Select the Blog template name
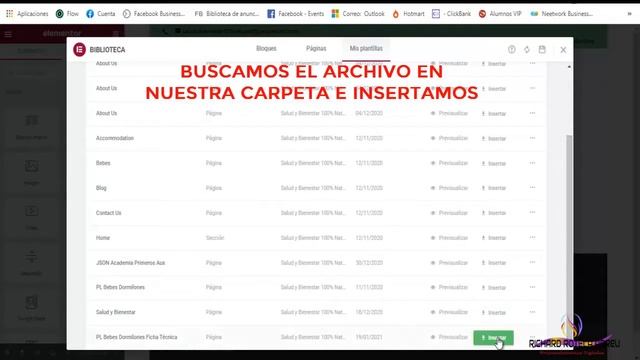Viewport: 640px width, 360px height. tap(101, 188)
